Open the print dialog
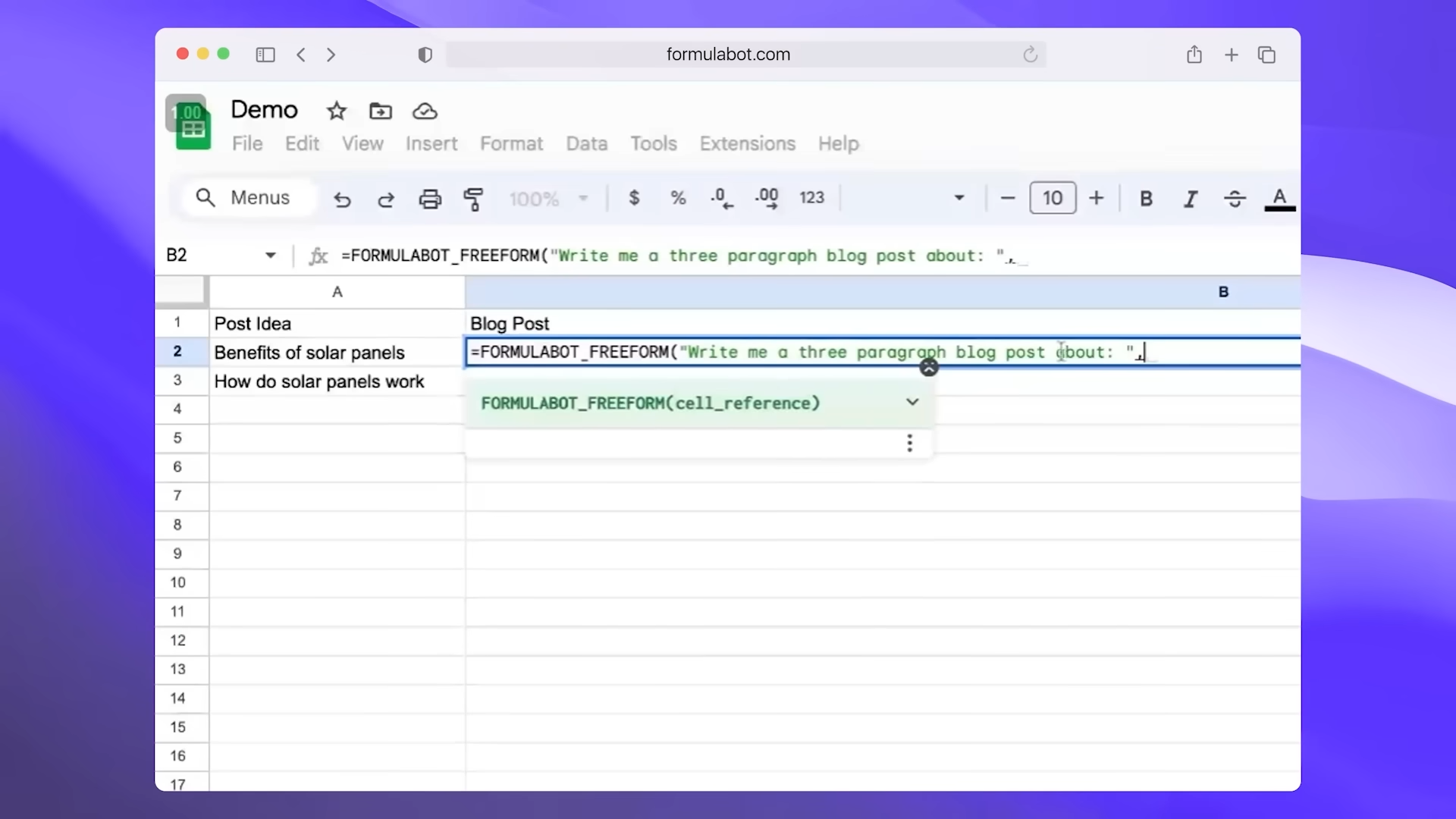This screenshot has width=1456, height=819. coord(430,199)
